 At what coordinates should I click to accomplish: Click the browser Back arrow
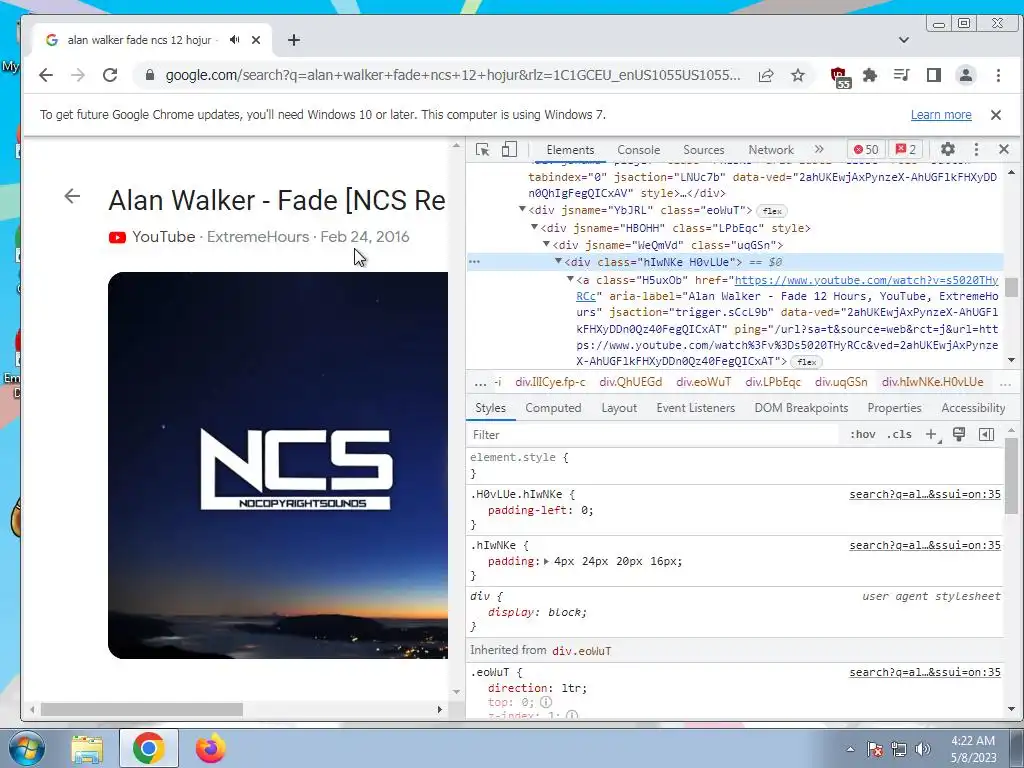[46, 75]
